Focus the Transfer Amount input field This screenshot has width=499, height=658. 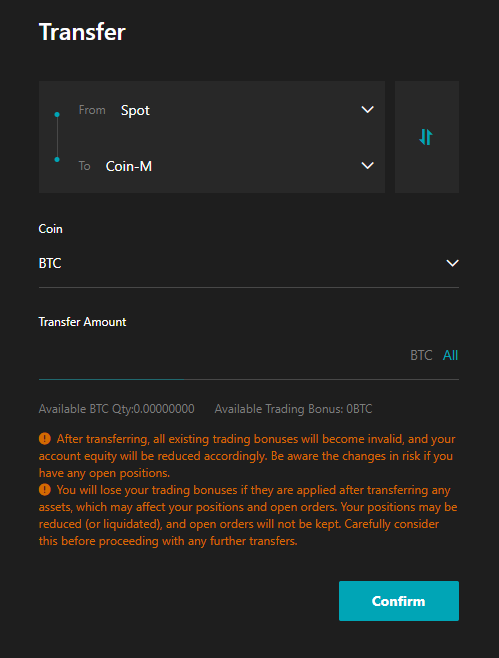(x=220, y=355)
